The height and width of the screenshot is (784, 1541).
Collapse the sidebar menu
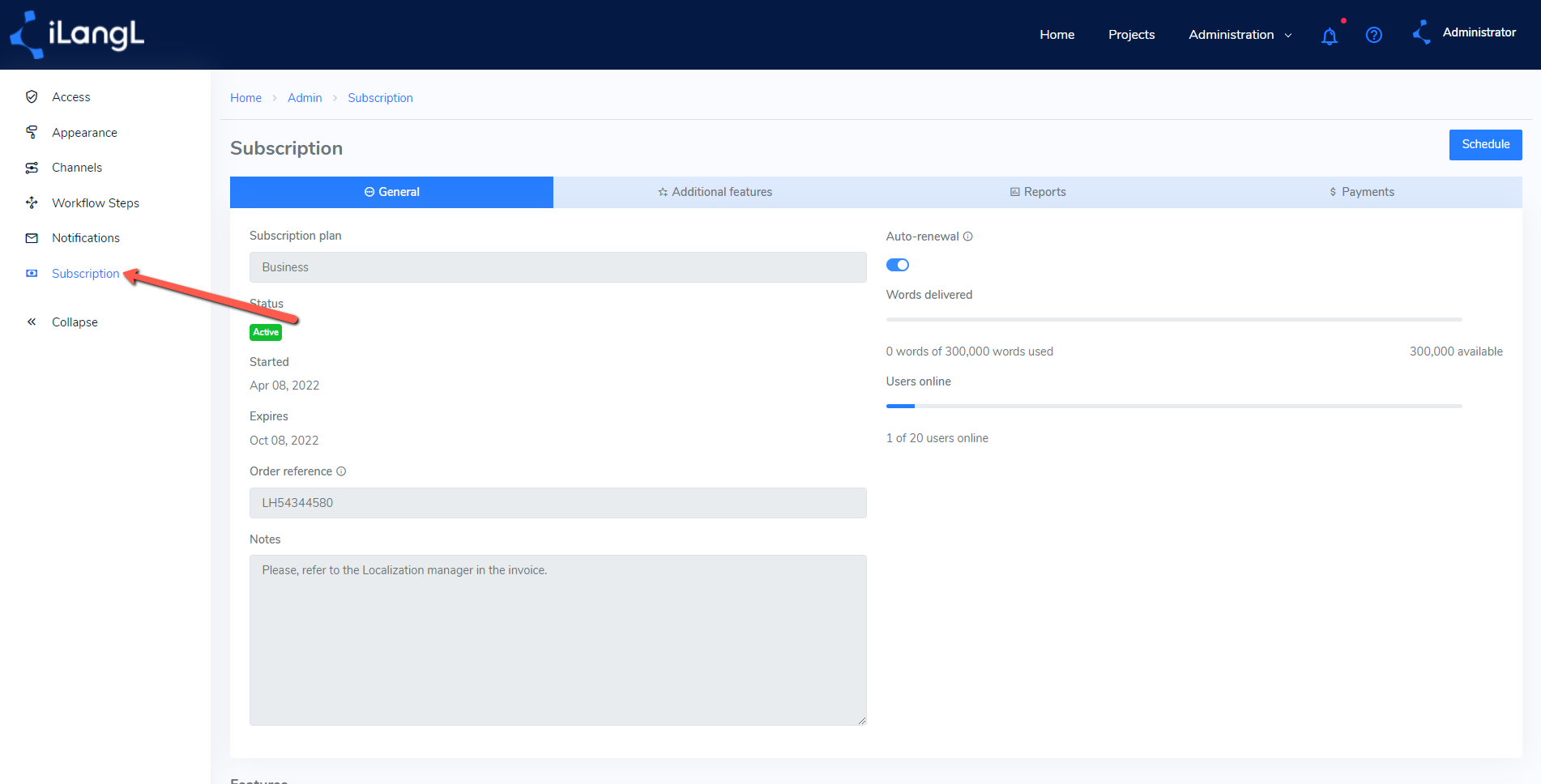[x=62, y=322]
